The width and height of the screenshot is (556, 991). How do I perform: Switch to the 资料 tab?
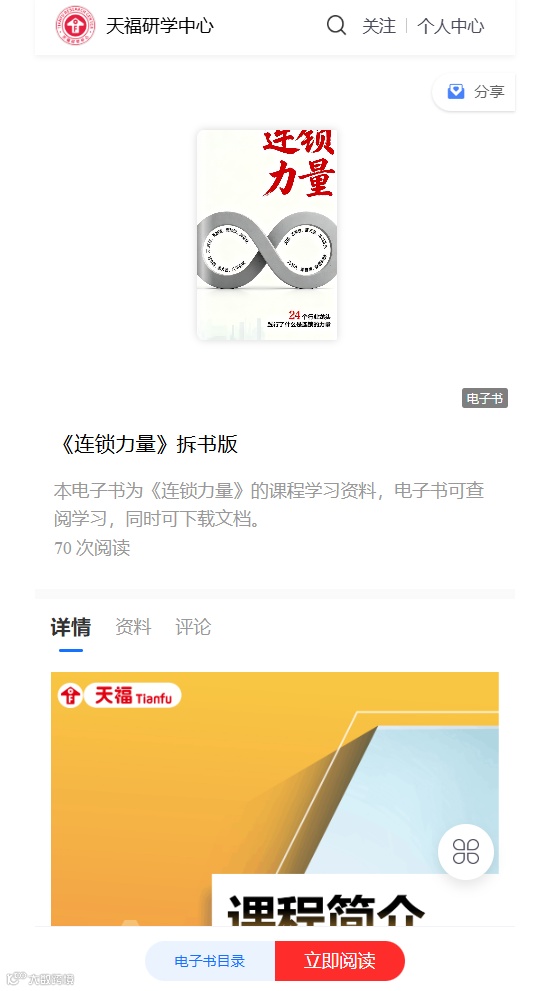133,628
